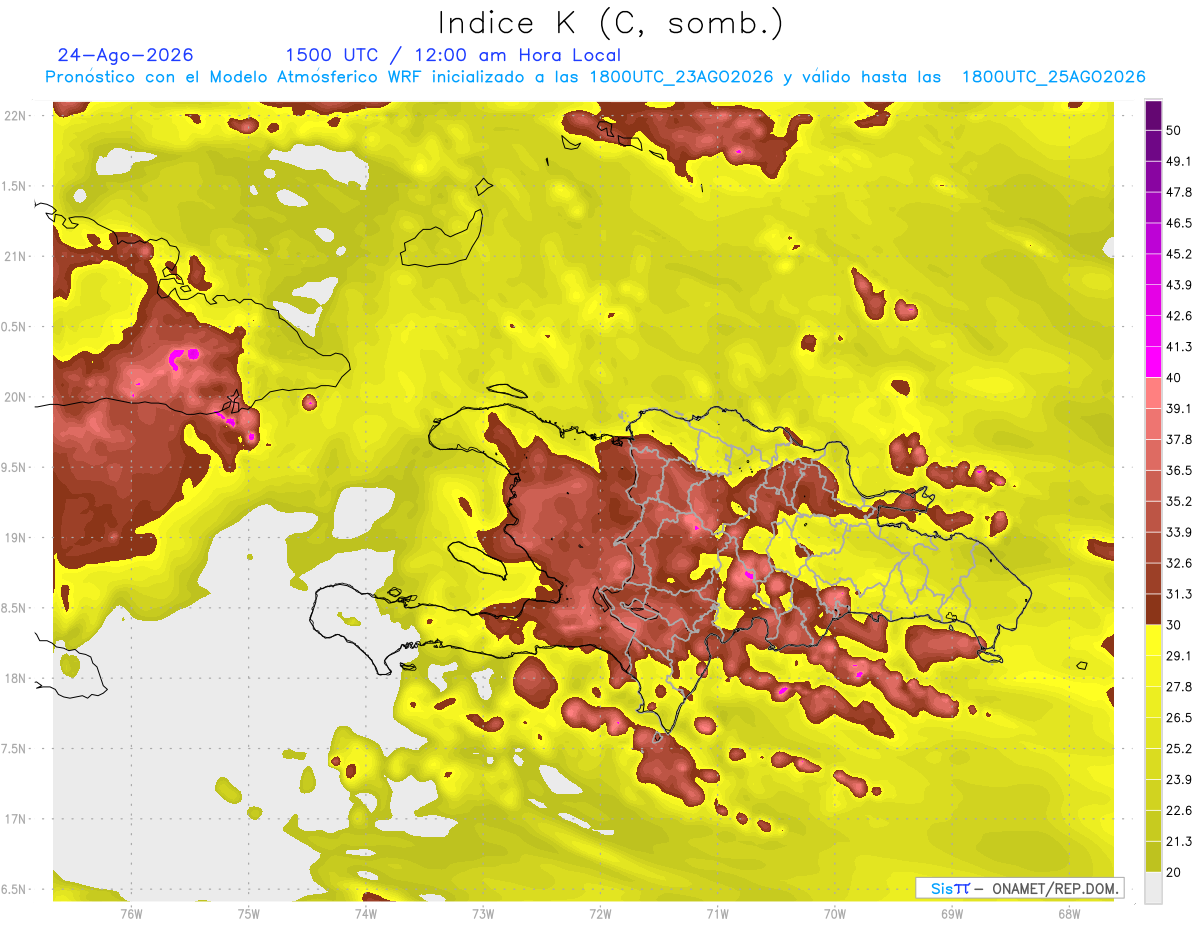
Task: Click the colorbar value "20"
Action: [x=1174, y=872]
